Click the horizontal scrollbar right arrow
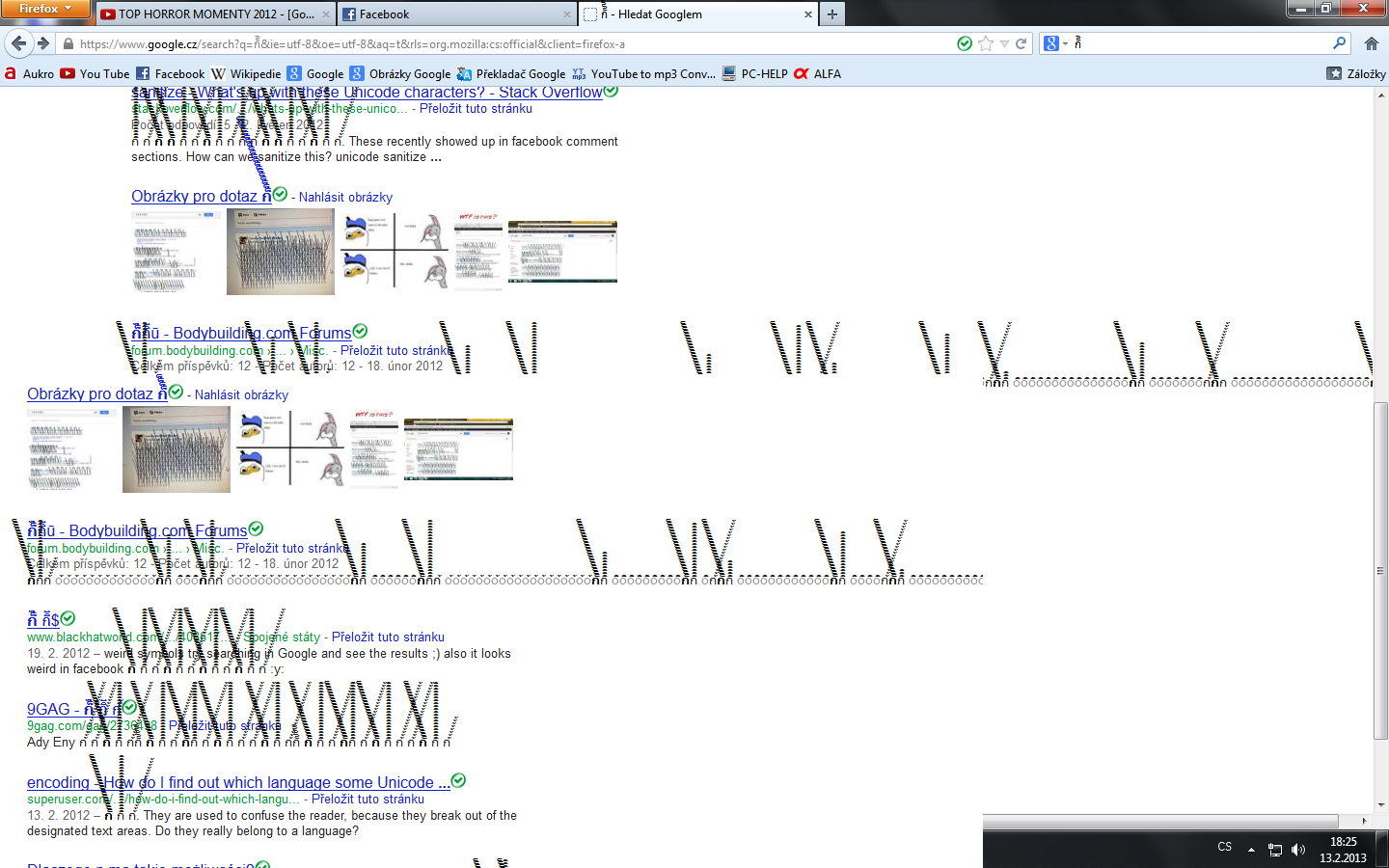 click(1364, 821)
